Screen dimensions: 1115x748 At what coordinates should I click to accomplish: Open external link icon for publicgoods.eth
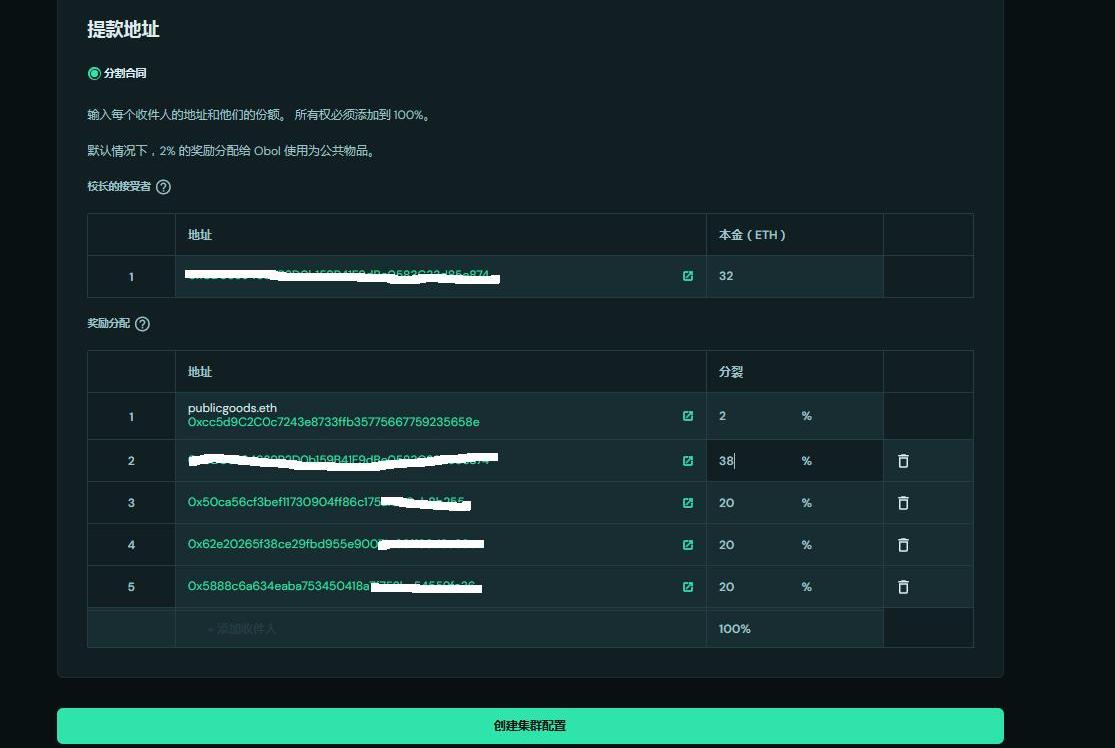coord(688,416)
